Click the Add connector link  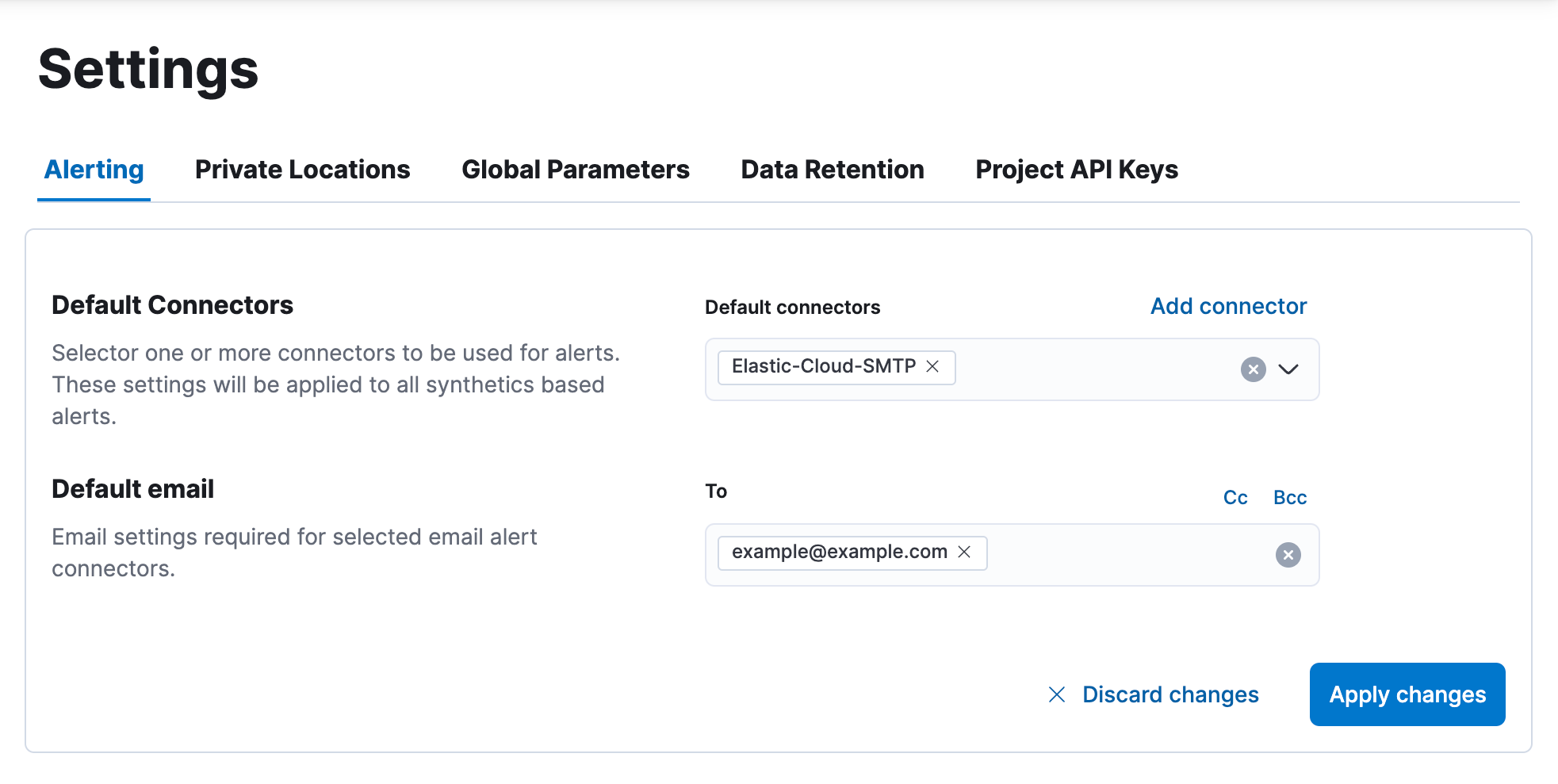coord(1227,306)
